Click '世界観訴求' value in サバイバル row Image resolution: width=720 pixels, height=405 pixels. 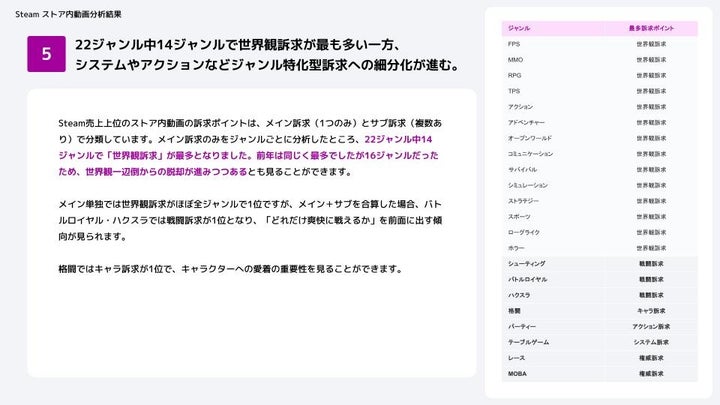tap(651, 169)
